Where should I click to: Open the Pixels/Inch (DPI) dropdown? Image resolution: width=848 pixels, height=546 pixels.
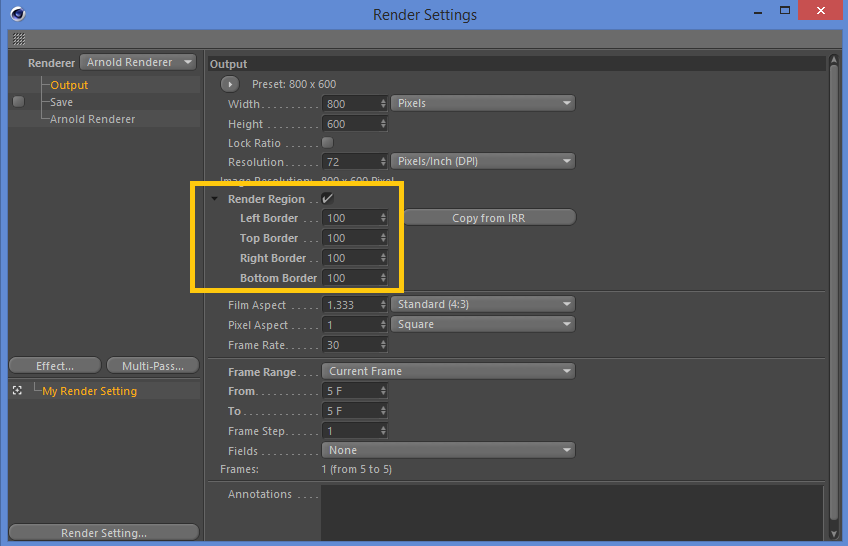tap(483, 161)
